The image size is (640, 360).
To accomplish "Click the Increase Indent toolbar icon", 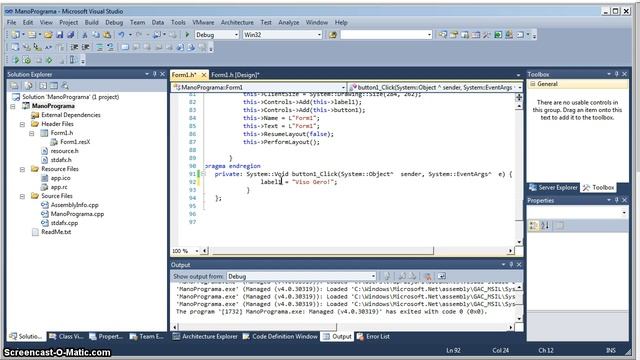I will (86, 47).
